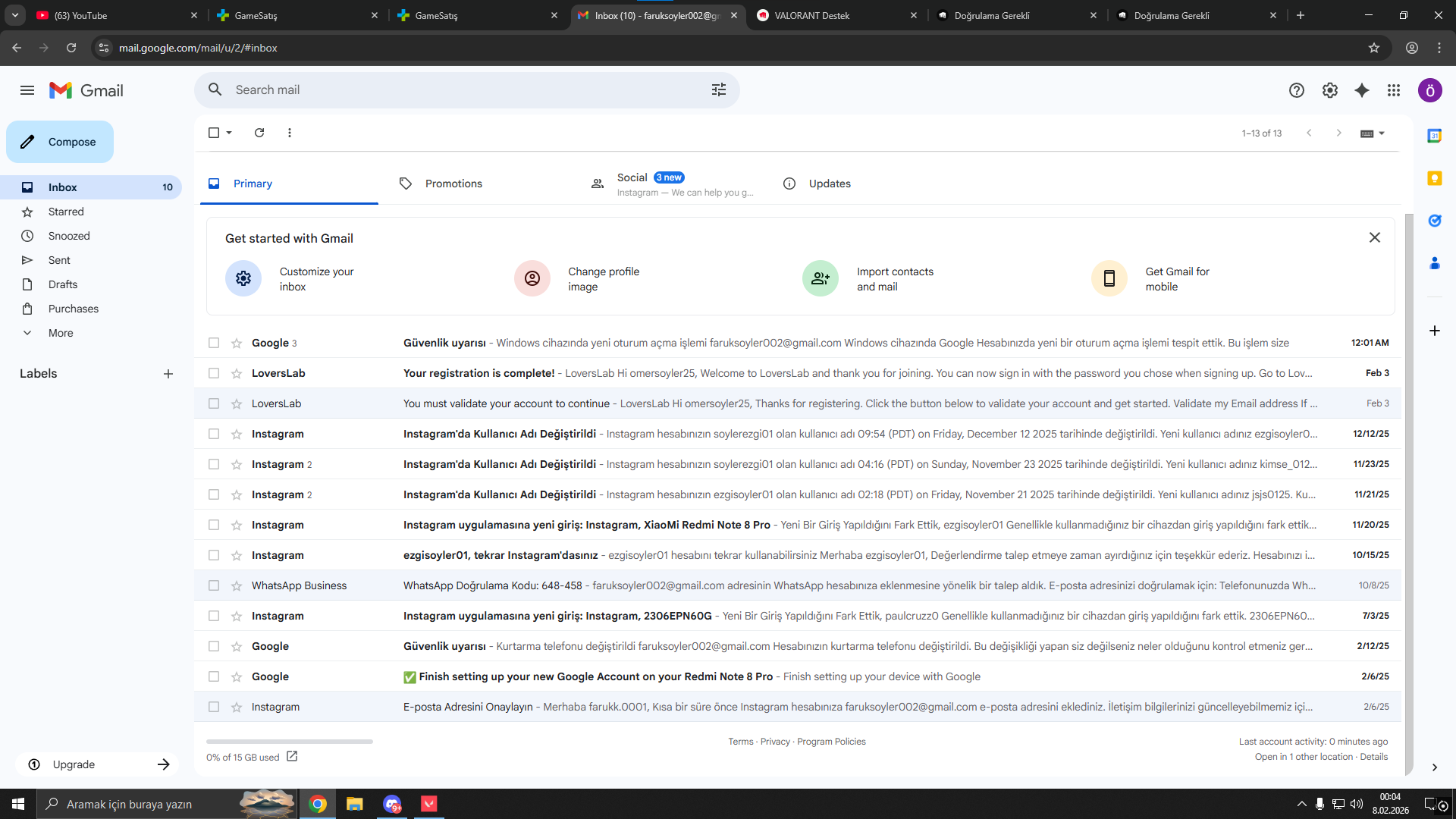1456x819 pixels.
Task: Select the Google 2/12/25 email checkbox
Action: [x=214, y=646]
